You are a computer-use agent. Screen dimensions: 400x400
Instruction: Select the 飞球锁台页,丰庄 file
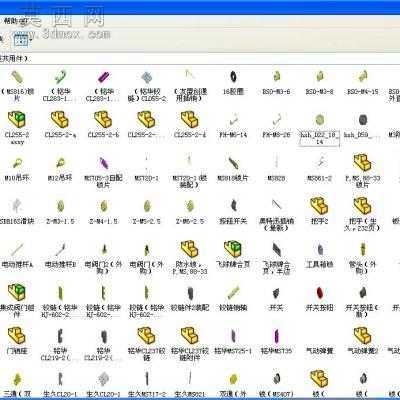coord(276,249)
